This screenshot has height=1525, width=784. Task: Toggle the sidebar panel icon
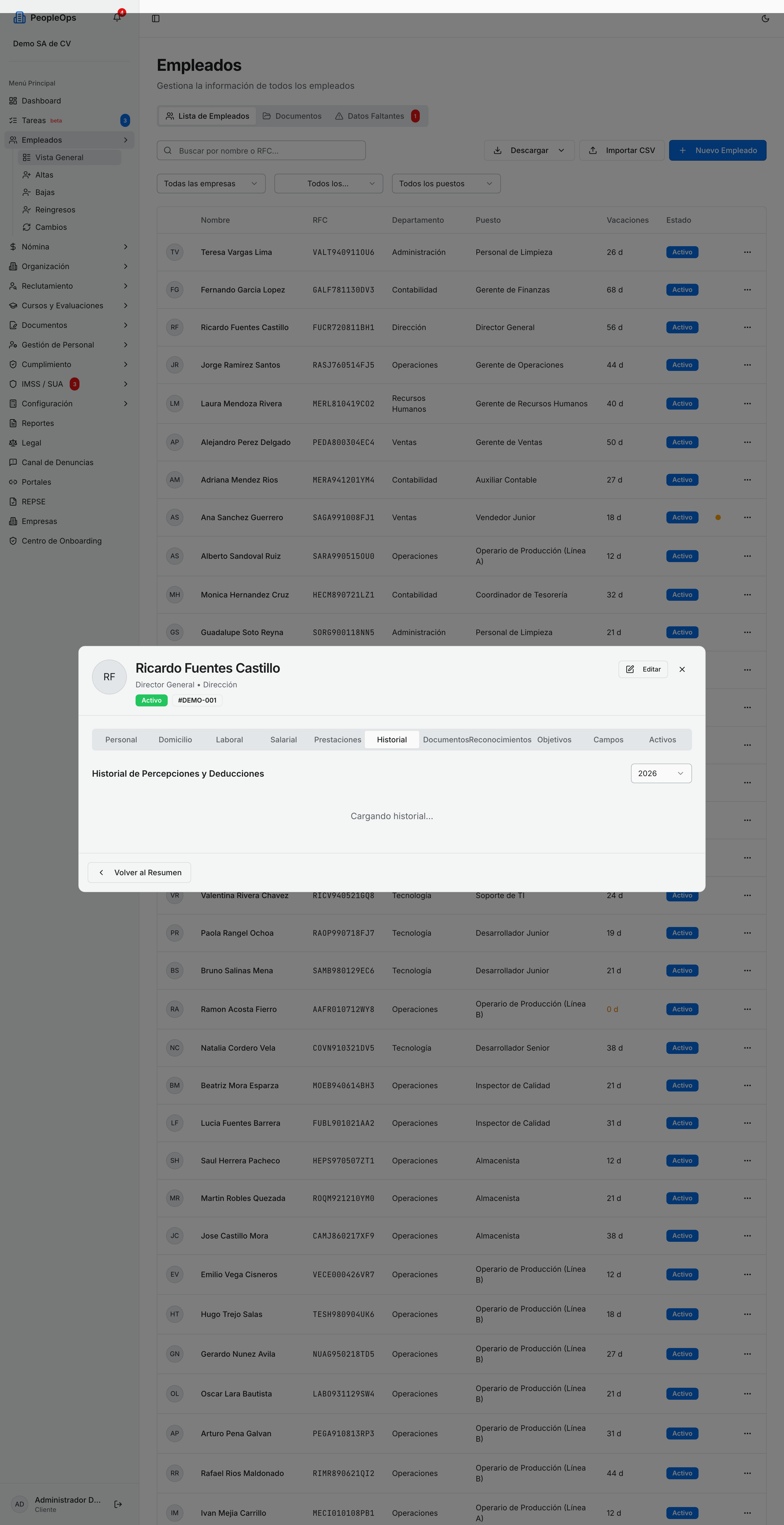coord(156,18)
